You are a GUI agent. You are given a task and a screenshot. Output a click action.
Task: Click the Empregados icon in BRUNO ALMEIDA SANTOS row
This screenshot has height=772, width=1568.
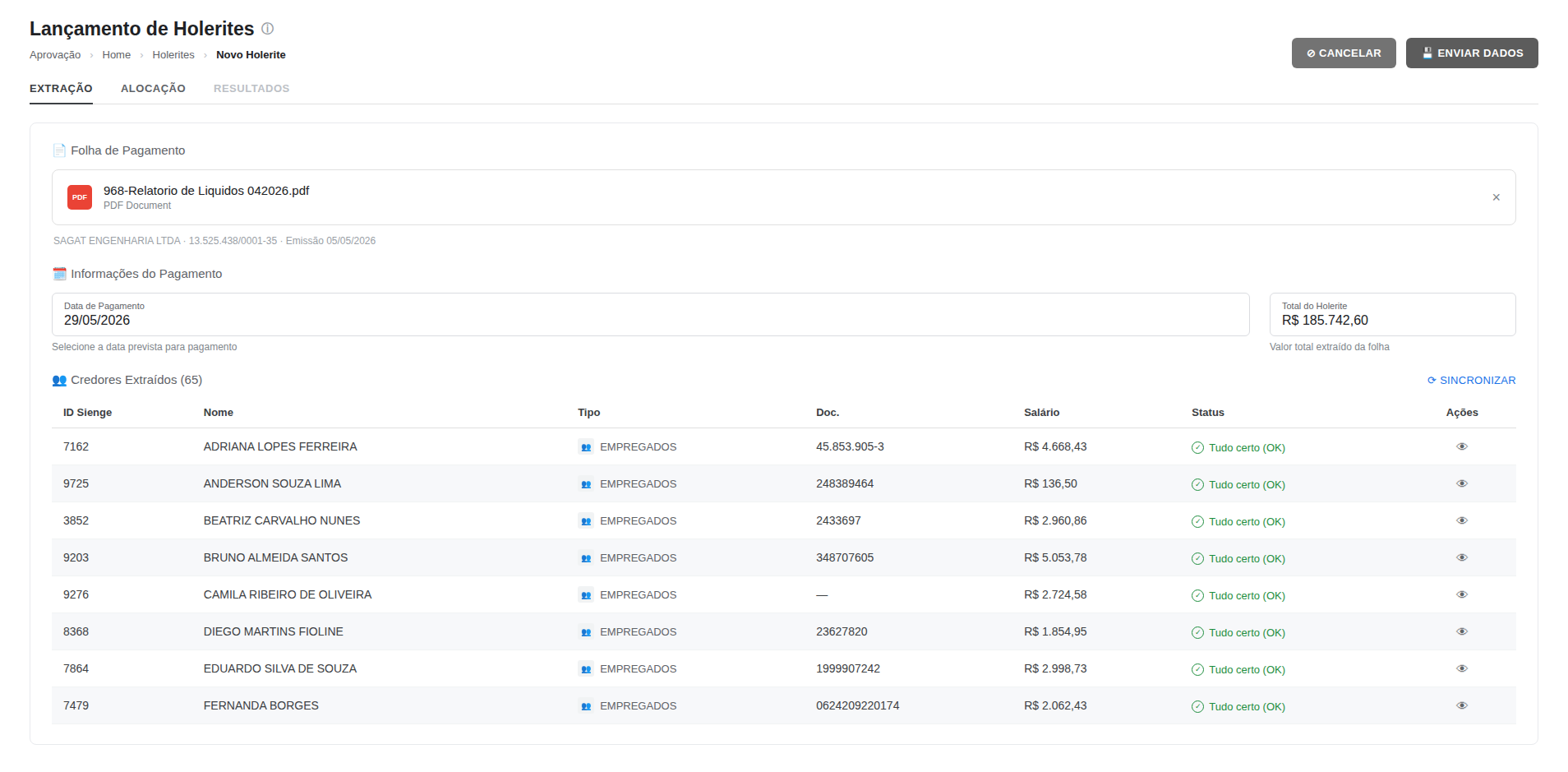586,558
